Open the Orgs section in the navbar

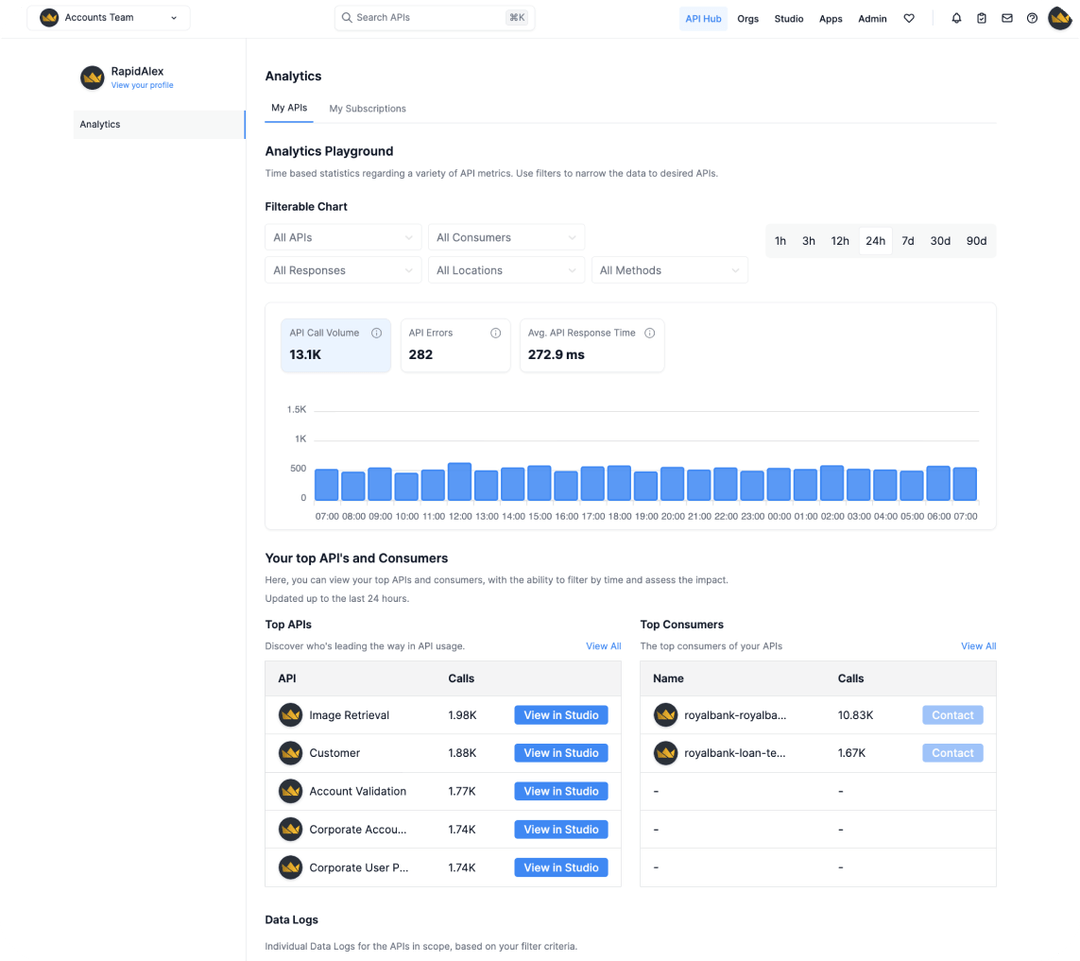pyautogui.click(x=748, y=18)
